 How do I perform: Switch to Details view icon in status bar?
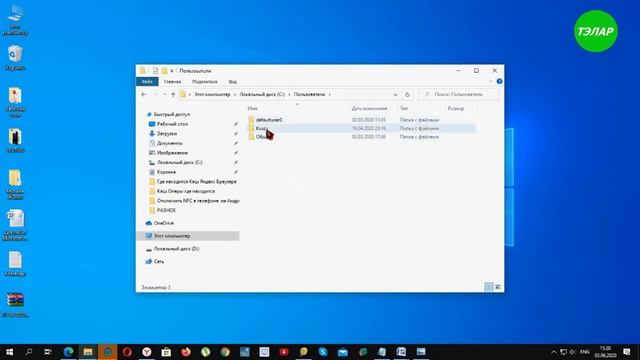(x=489, y=287)
